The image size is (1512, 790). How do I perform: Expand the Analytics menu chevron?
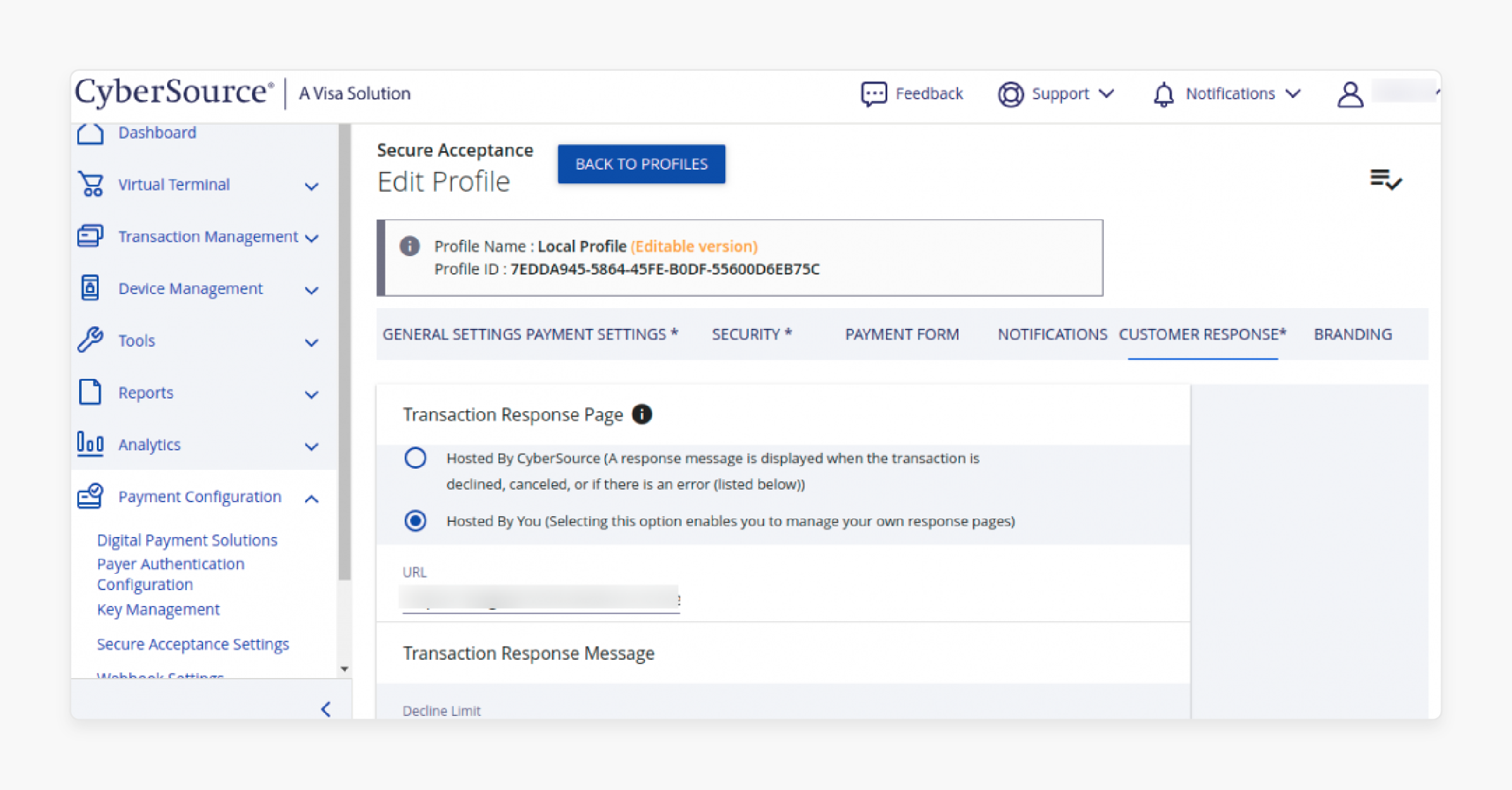coord(311,447)
